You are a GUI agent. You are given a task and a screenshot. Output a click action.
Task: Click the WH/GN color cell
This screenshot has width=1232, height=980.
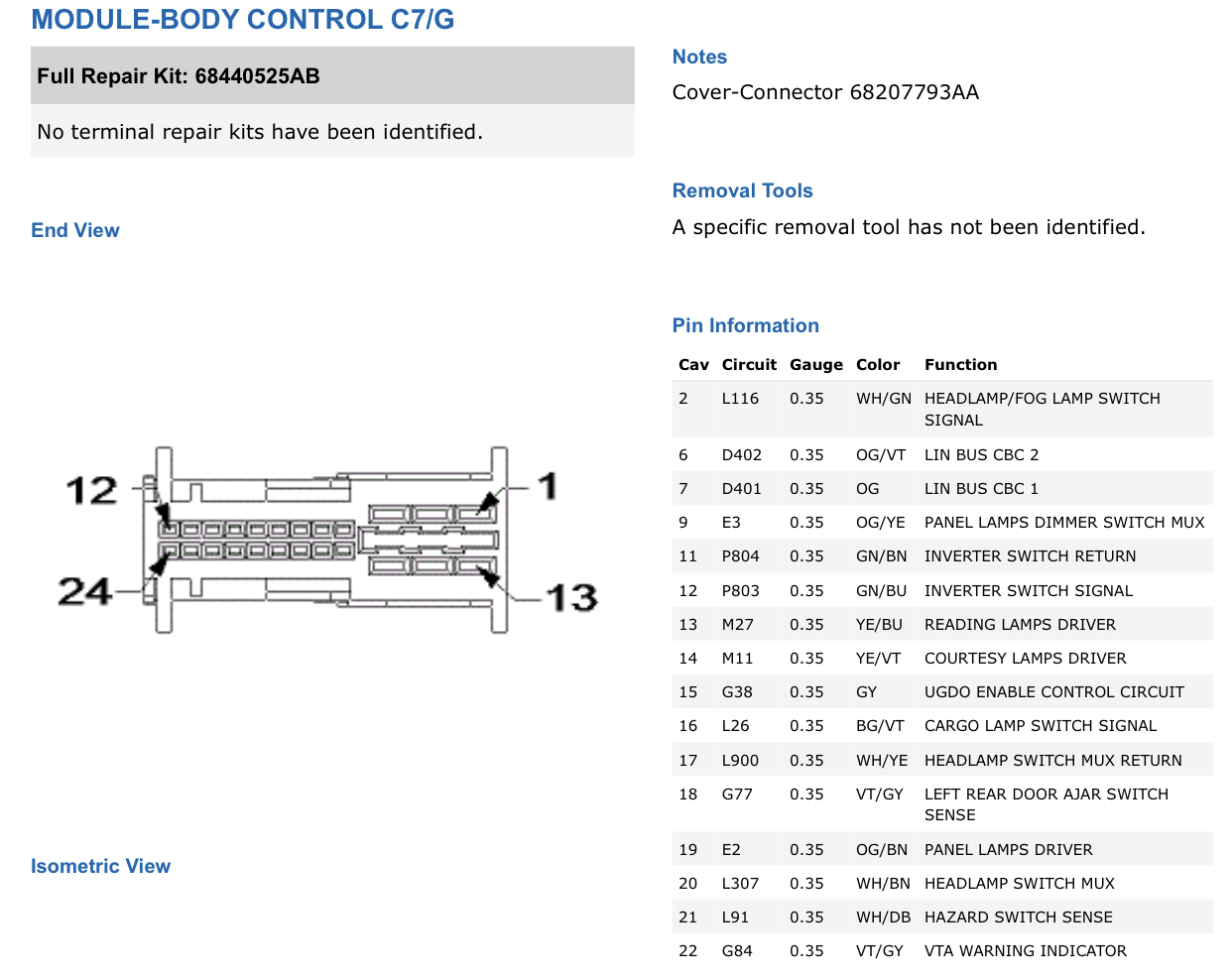pyautogui.click(x=884, y=399)
